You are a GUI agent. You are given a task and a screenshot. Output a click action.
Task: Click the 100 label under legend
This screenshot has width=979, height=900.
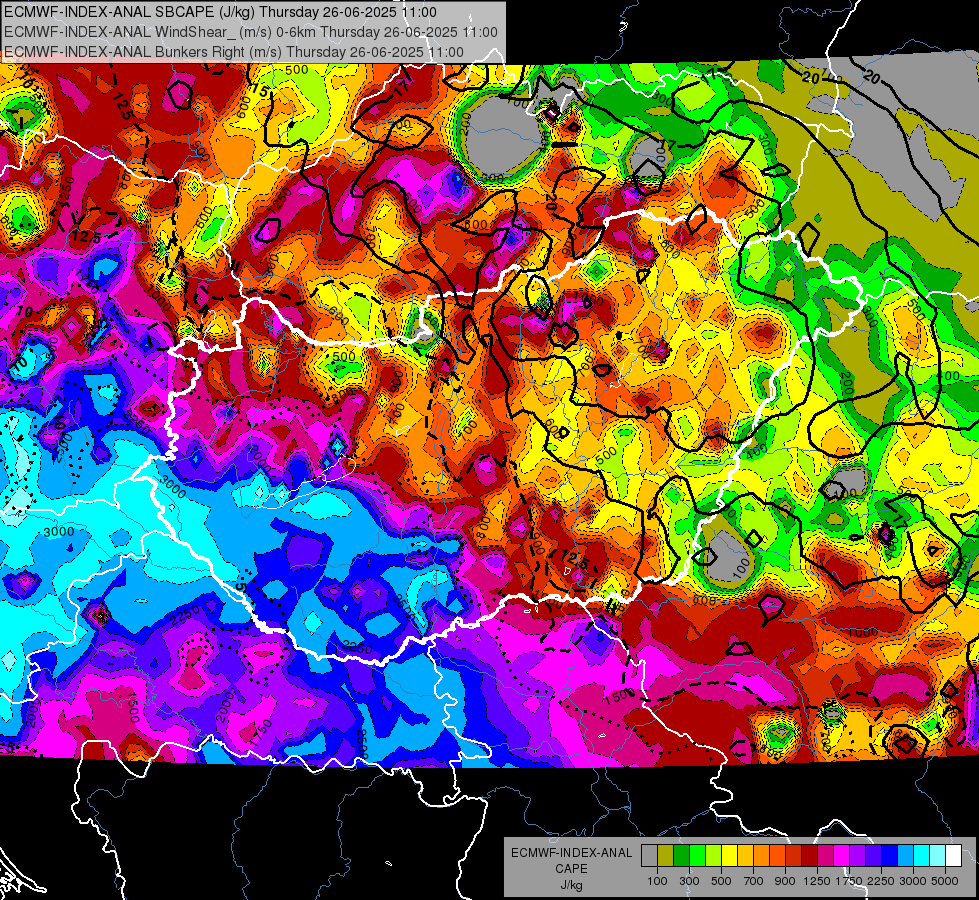click(x=657, y=881)
